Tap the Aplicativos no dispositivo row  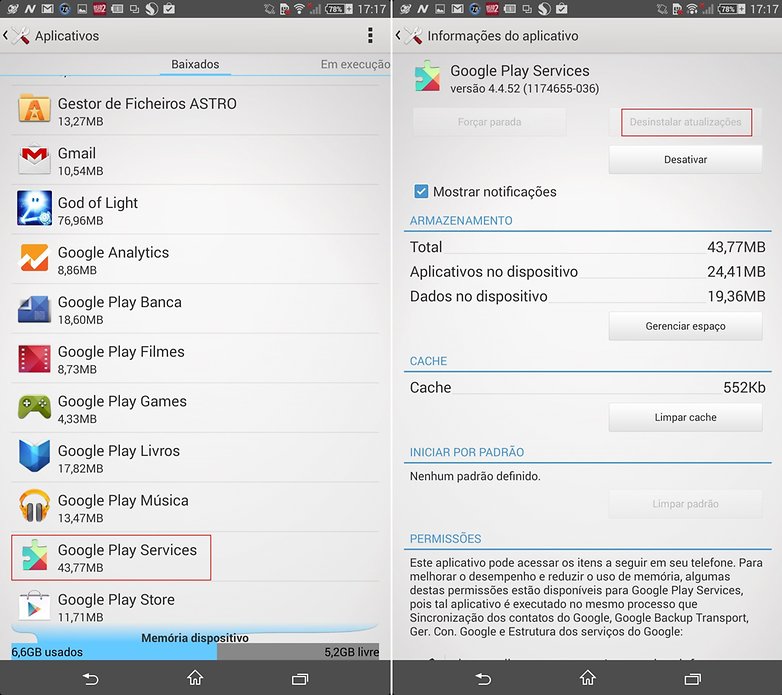[587, 272]
